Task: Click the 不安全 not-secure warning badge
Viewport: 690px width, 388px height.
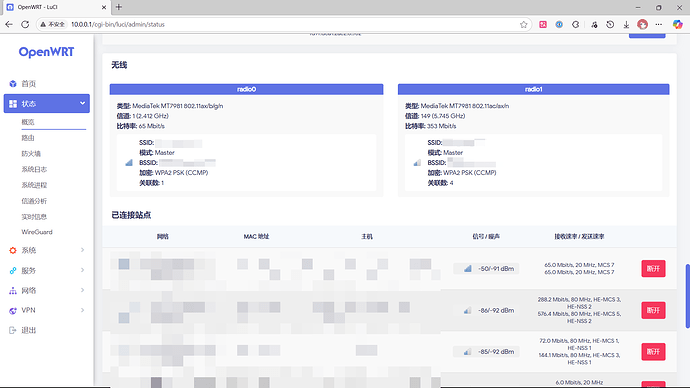Action: click(x=53, y=25)
